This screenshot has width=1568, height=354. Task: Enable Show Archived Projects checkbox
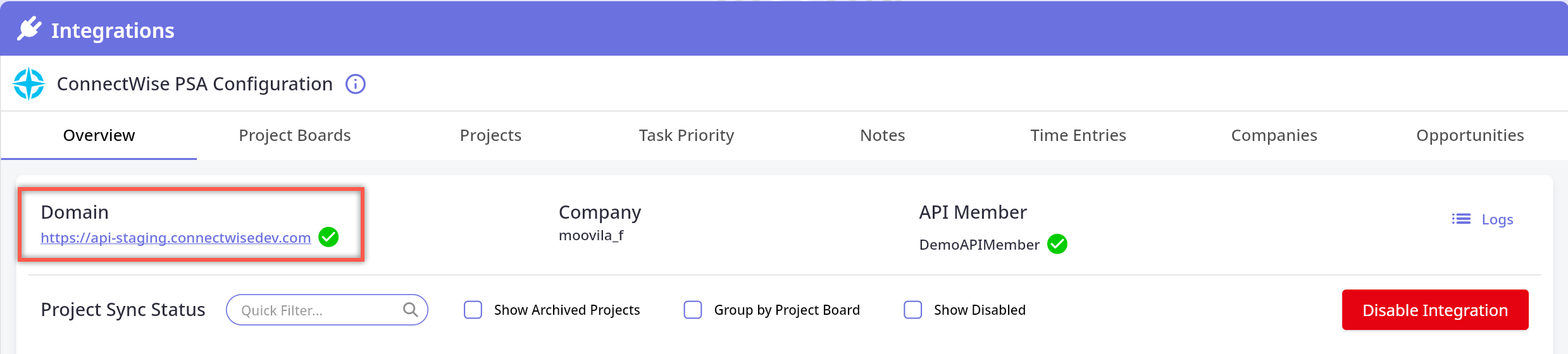pyautogui.click(x=473, y=310)
